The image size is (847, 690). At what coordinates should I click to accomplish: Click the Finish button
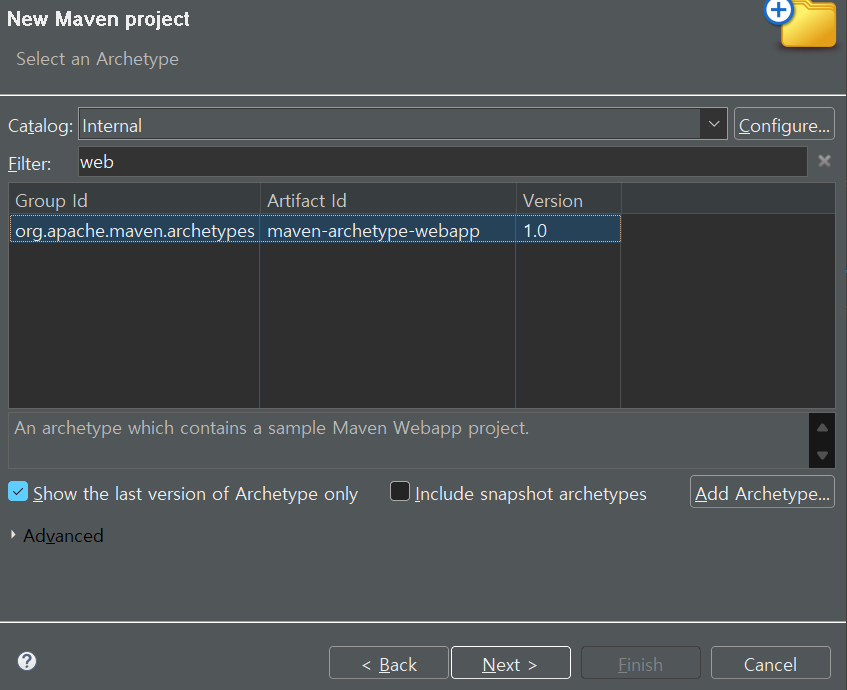tap(641, 662)
